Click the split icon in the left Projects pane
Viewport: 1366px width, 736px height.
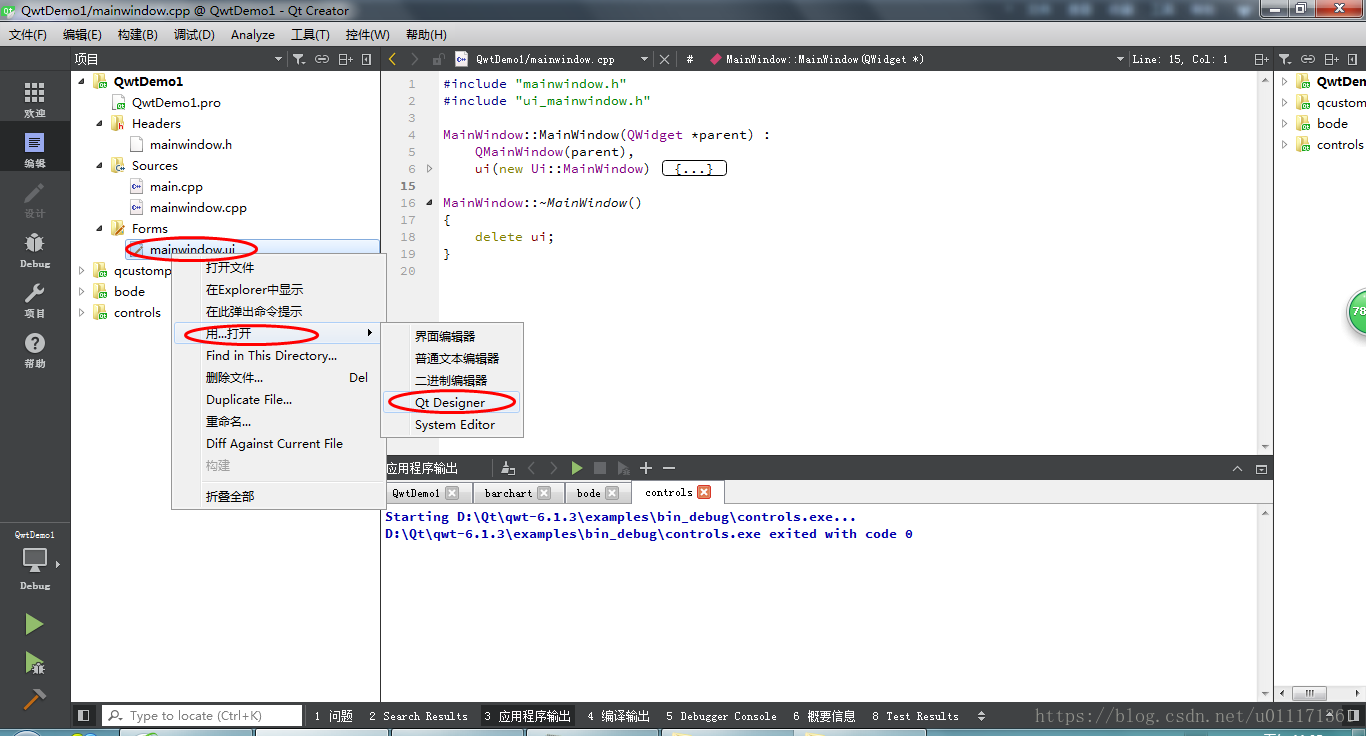pyautogui.click(x=346, y=60)
